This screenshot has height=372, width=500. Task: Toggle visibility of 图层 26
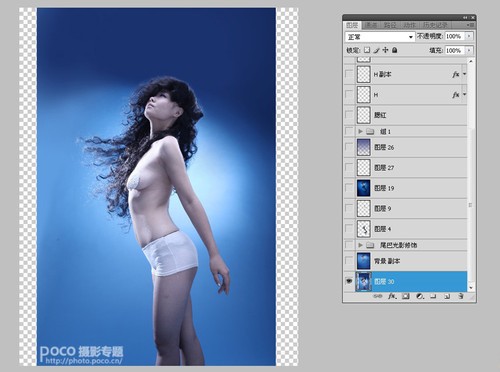tap(349, 147)
